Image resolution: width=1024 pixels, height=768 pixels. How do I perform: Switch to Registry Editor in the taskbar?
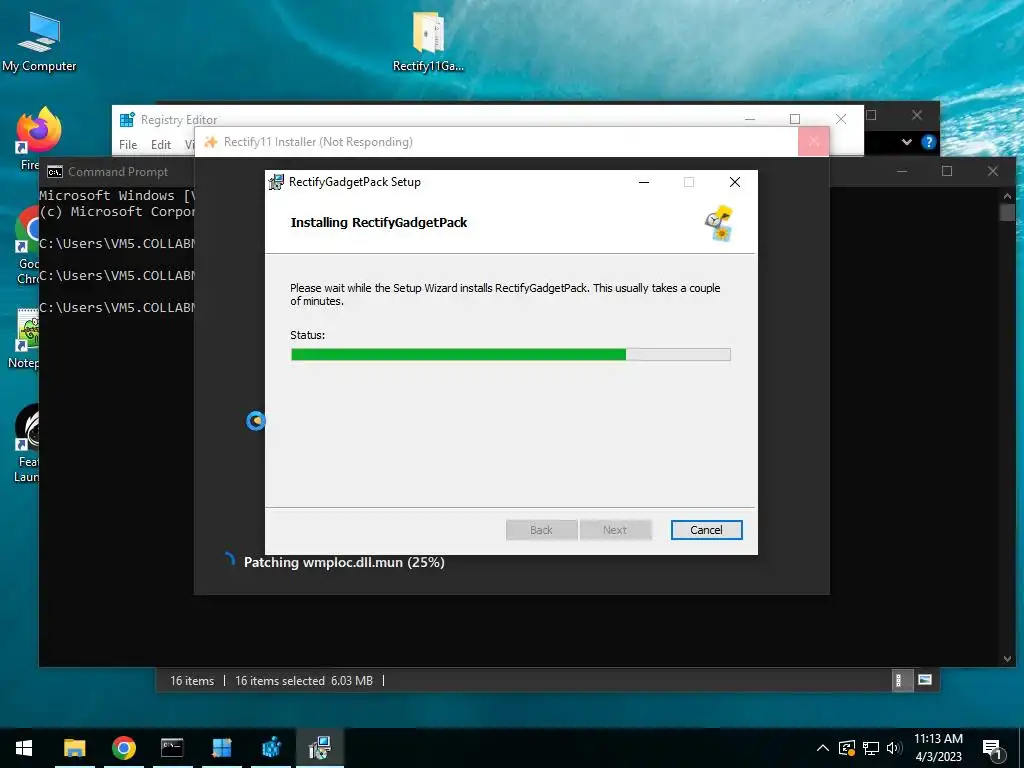[271, 748]
